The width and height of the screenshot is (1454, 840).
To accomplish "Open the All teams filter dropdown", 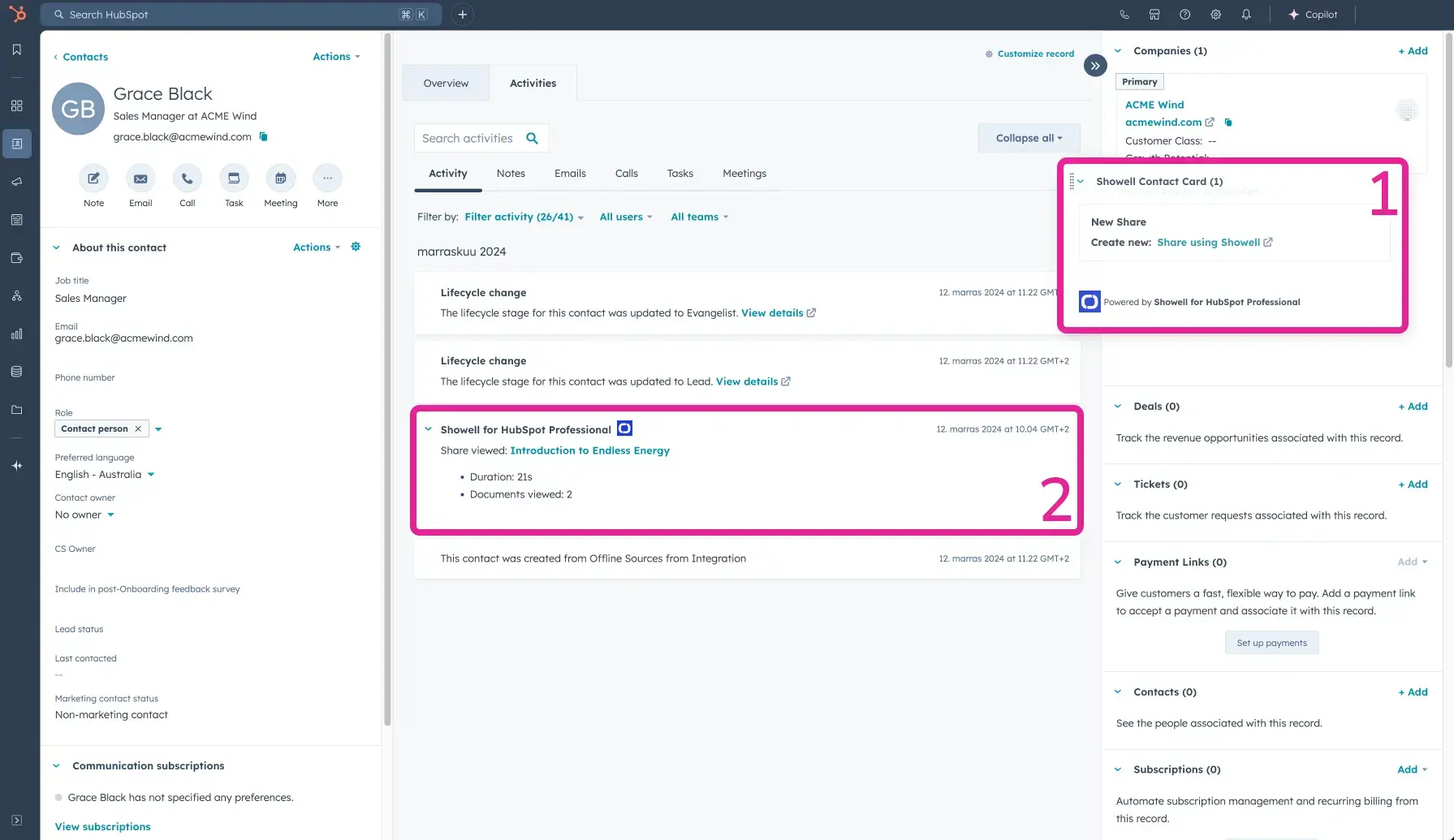I will click(700, 217).
